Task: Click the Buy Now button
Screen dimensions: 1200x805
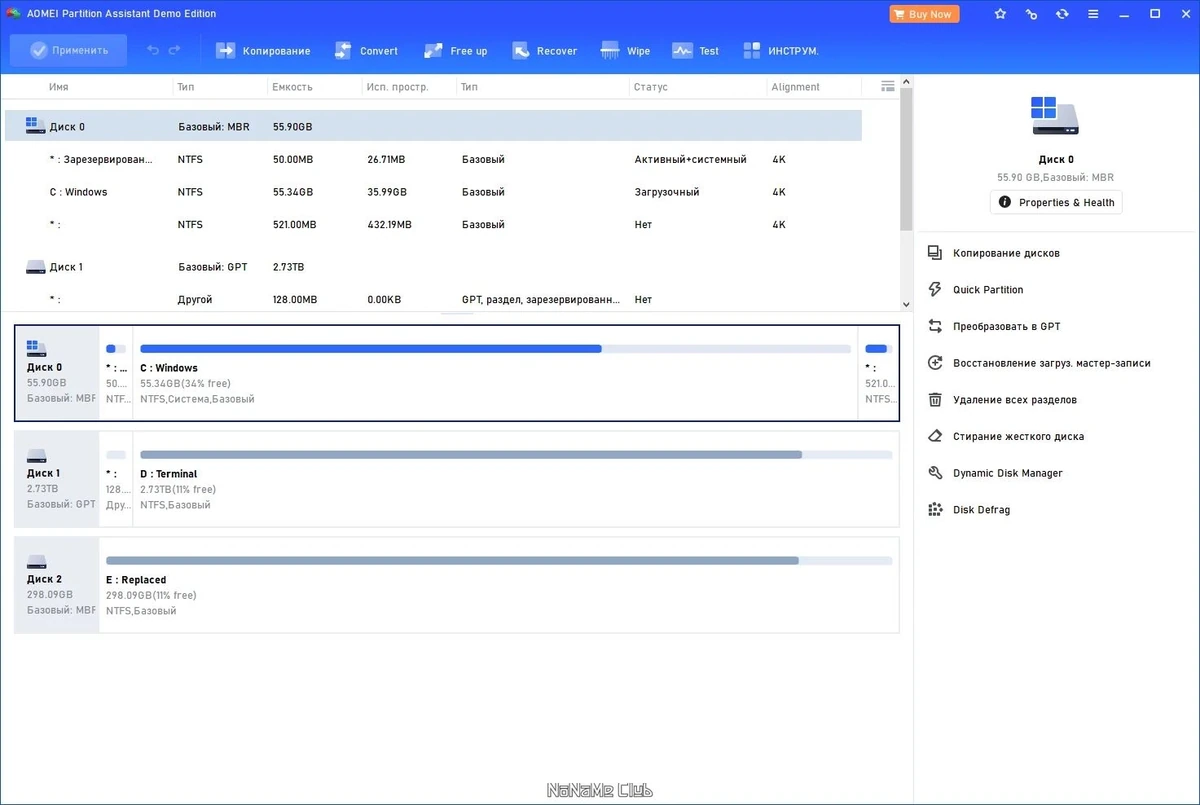Action: (x=924, y=14)
